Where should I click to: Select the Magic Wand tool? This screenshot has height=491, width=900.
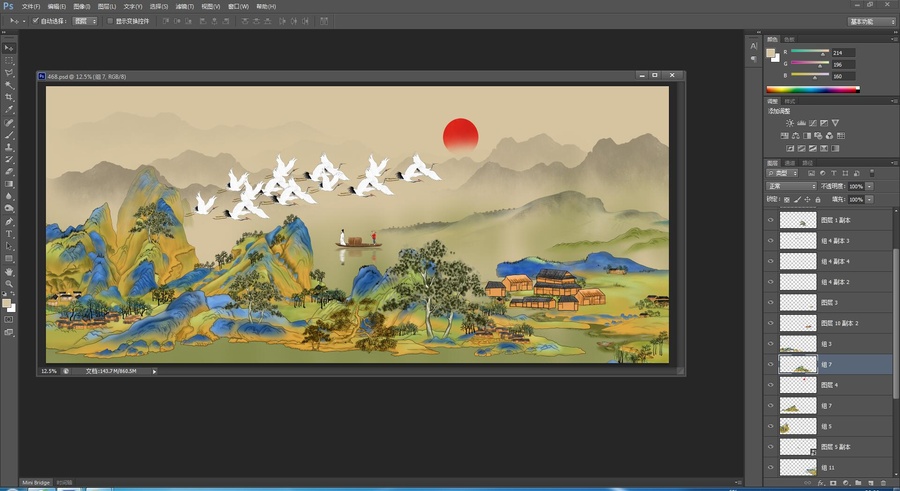pos(9,85)
